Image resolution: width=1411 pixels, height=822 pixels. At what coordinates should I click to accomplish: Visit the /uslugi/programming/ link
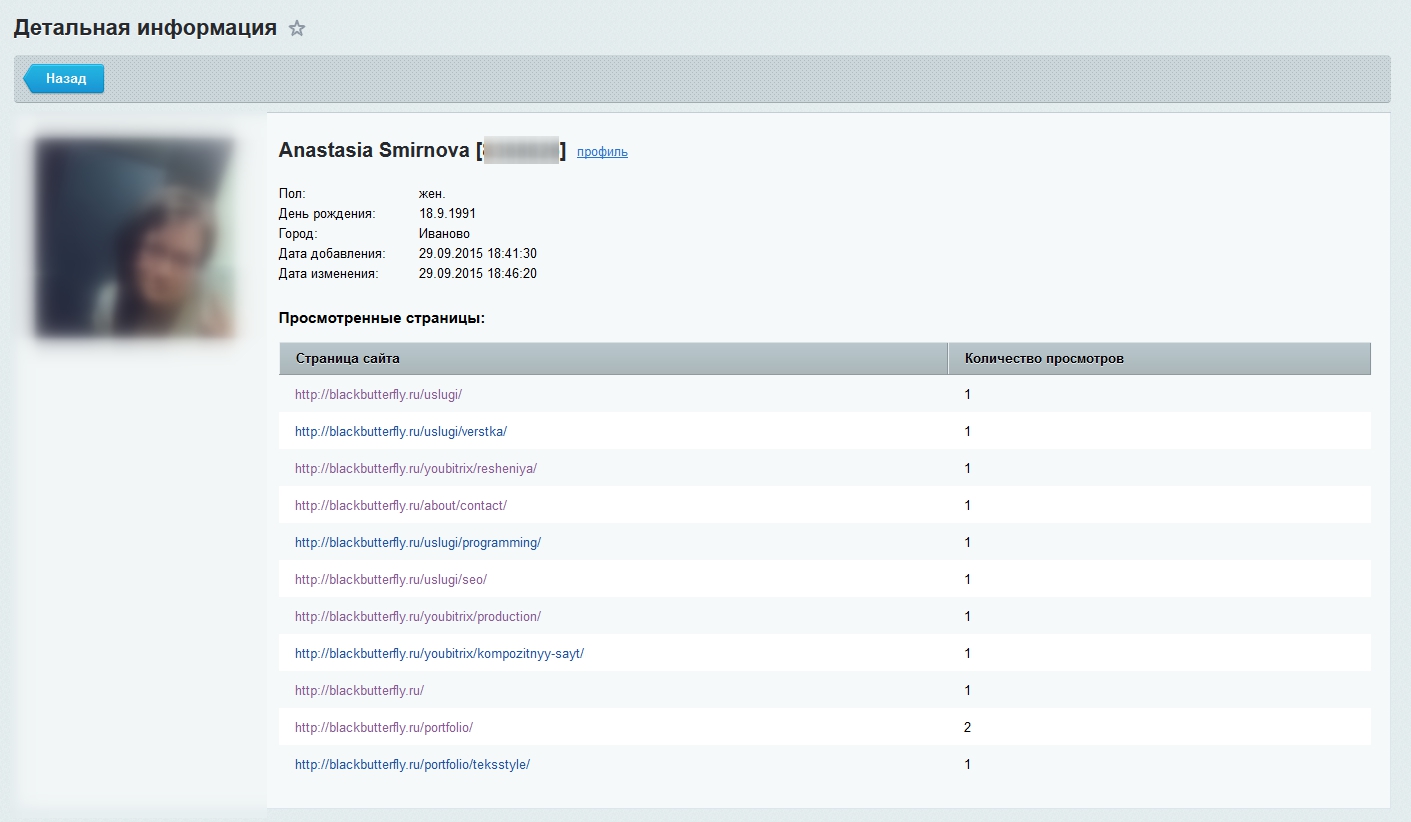click(x=418, y=543)
